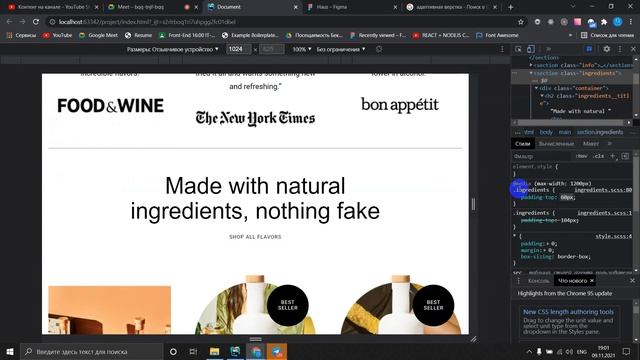The height and width of the screenshot is (360, 640).
Task: Open DevTools settings gear
Action: [x=607, y=49]
